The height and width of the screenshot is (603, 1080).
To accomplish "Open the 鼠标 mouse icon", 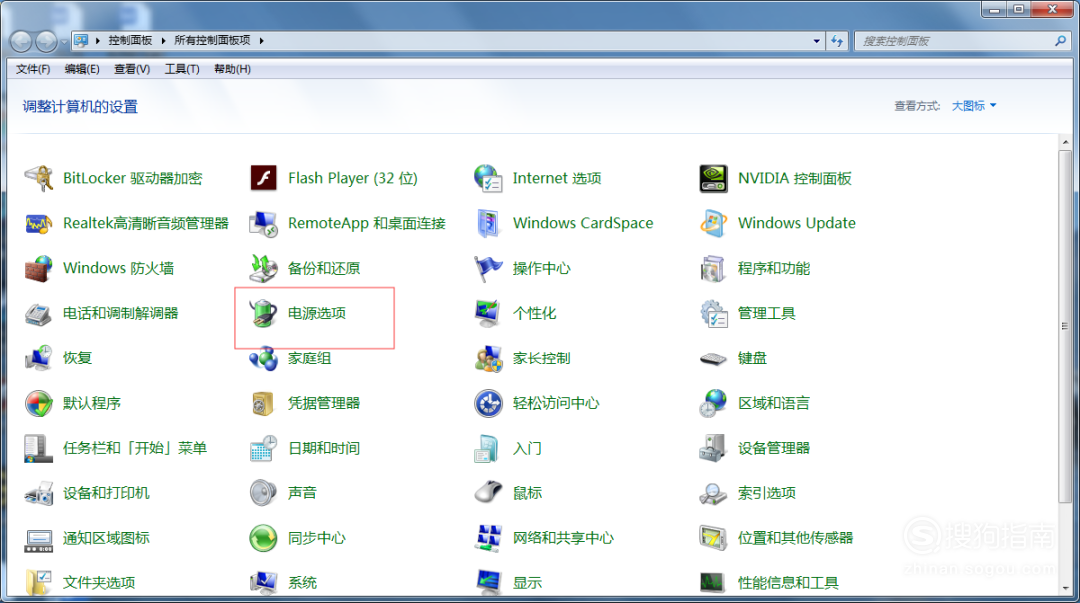I will click(488, 493).
